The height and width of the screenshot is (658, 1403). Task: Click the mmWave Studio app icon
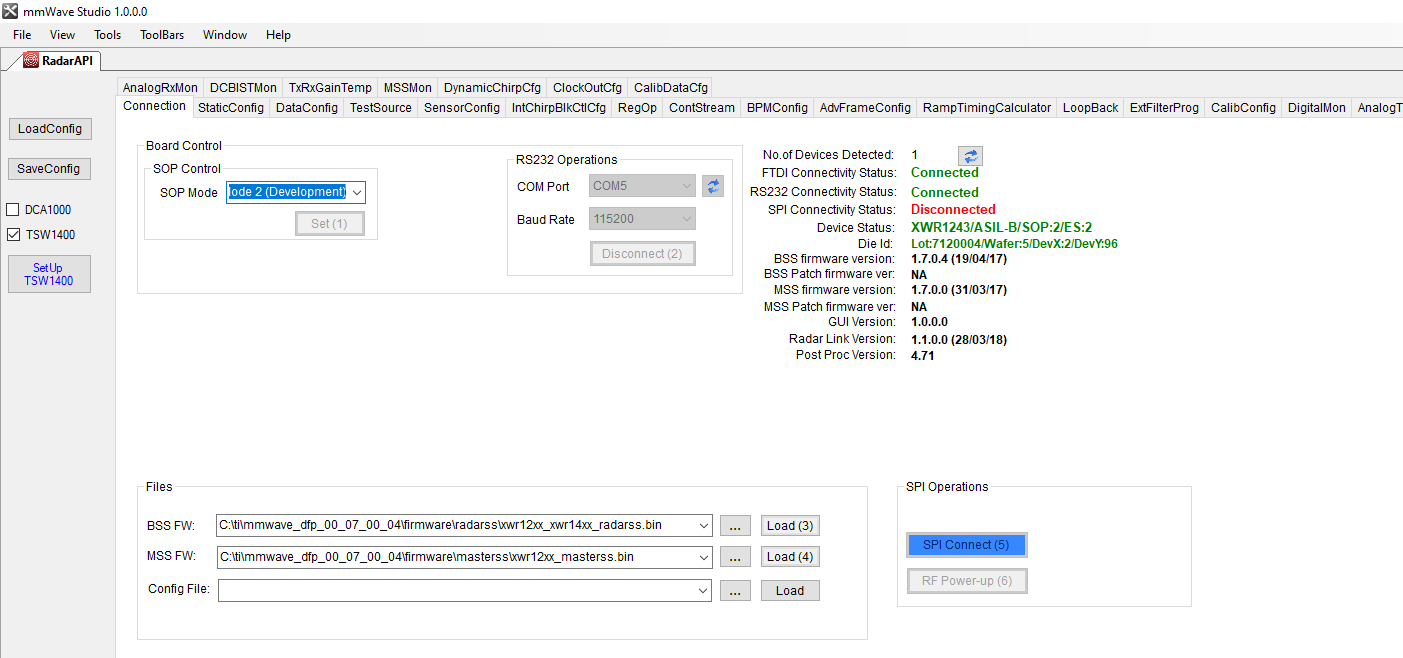pyautogui.click(x=10, y=10)
